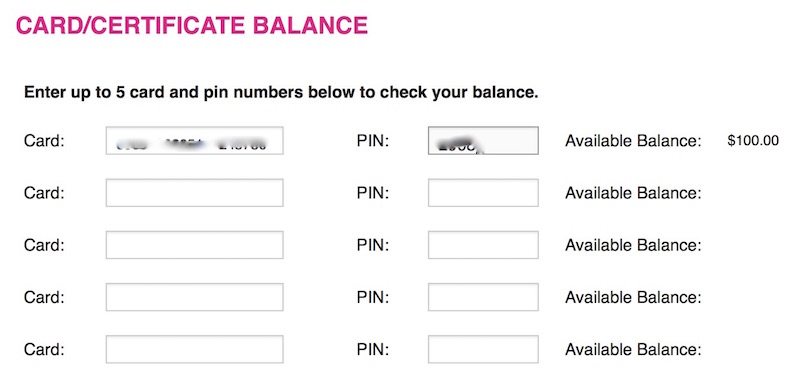Viewport: 800px width, 389px height.
Task: Click the fourth row Card input field
Action: click(x=194, y=297)
